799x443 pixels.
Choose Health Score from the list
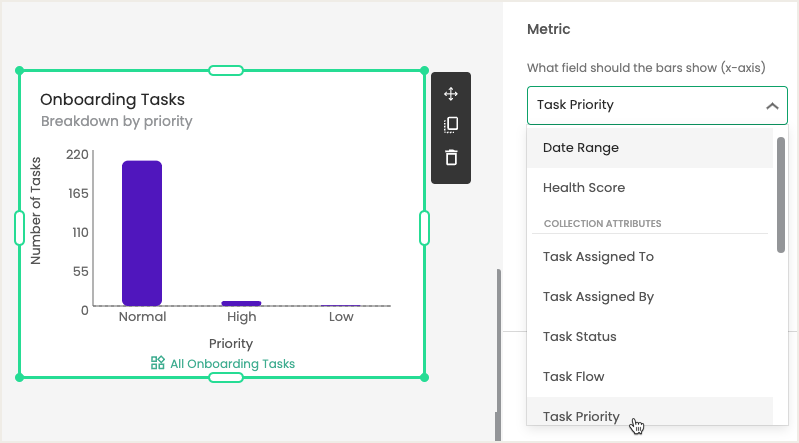coord(650,188)
